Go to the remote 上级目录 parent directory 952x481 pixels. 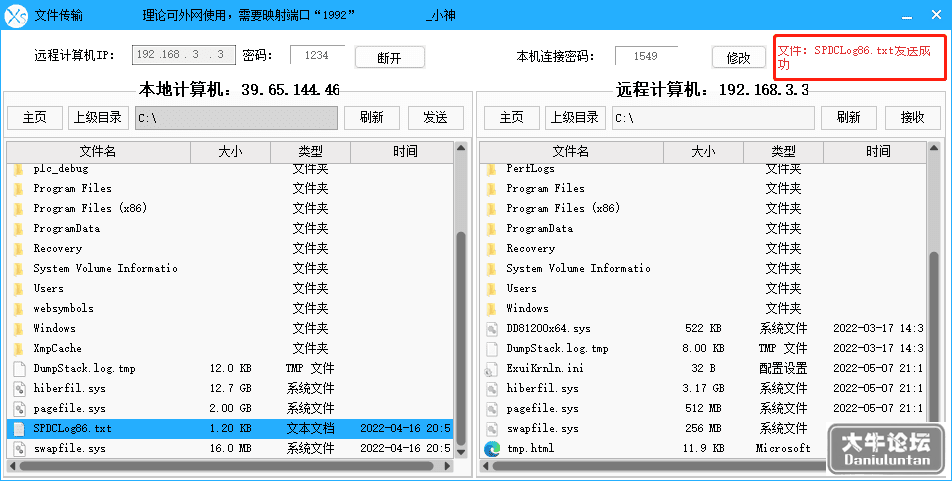pos(574,117)
